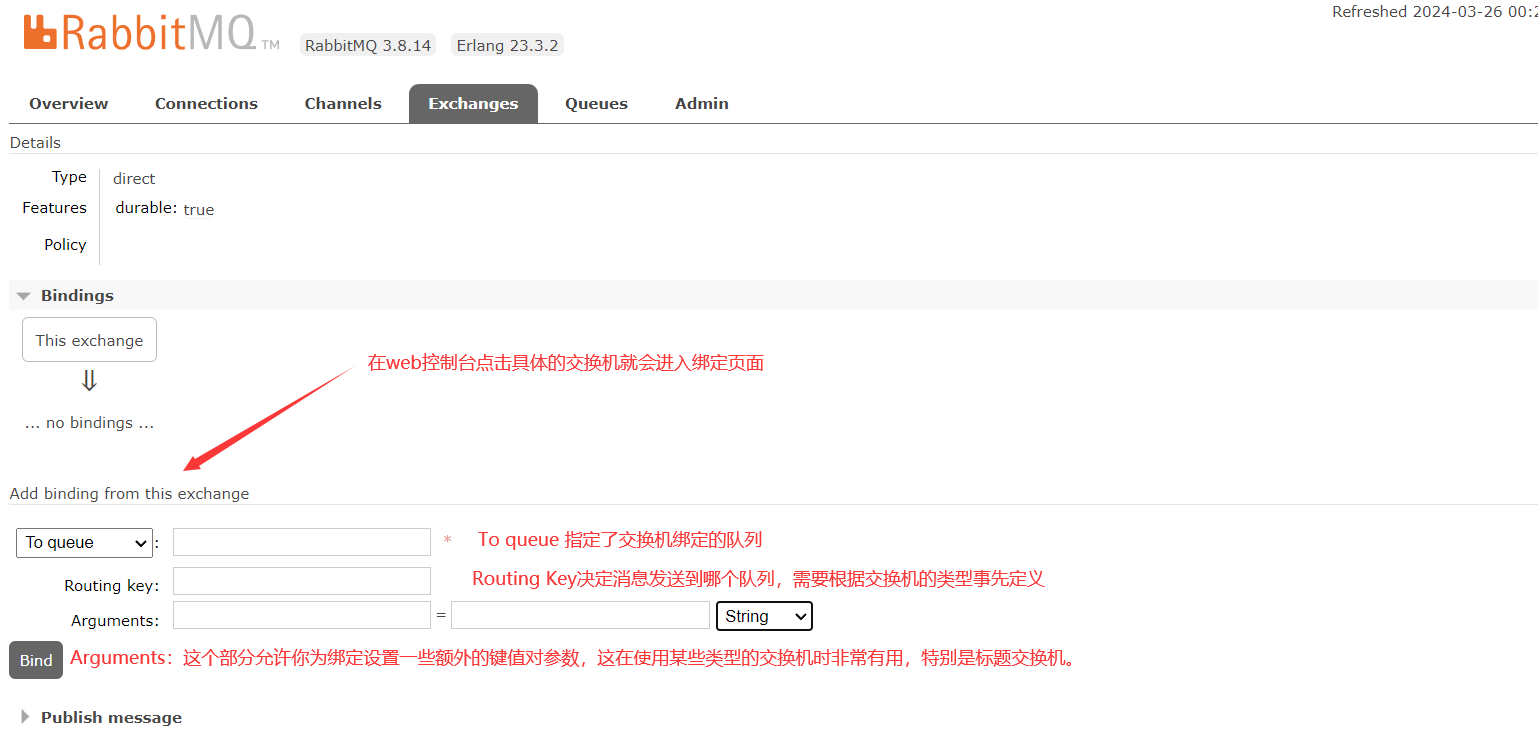
Task: Click the Type label
Action: click(69, 177)
